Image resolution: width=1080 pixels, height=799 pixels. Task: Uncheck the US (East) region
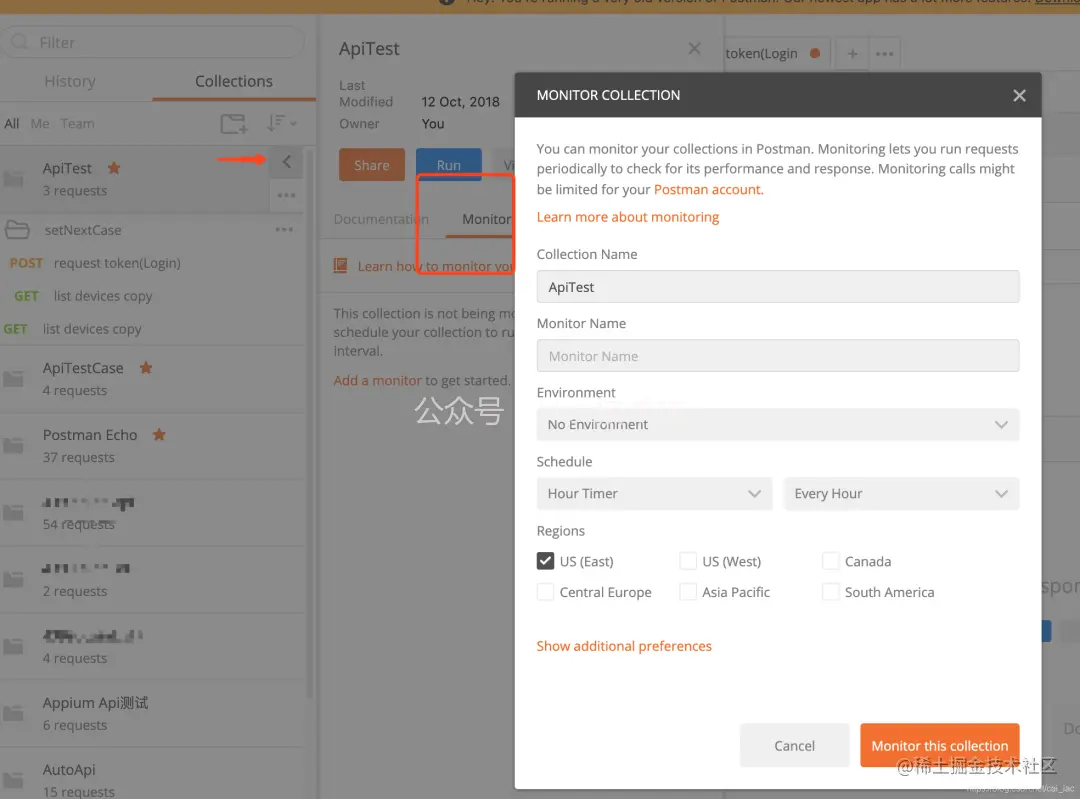click(545, 561)
